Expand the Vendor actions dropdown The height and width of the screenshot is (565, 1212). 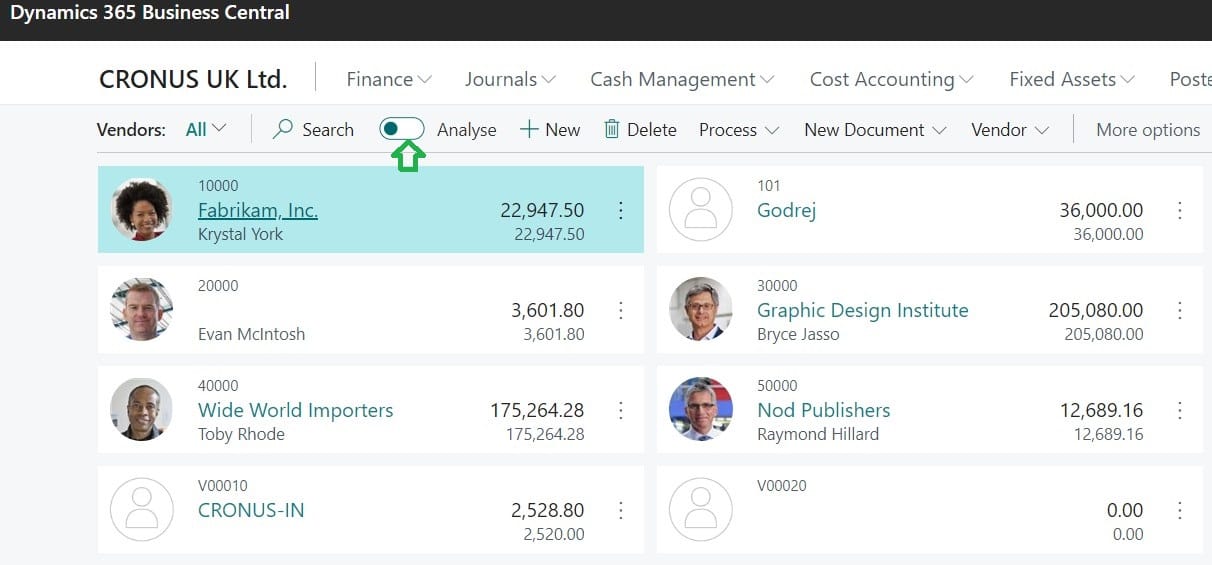(1010, 129)
